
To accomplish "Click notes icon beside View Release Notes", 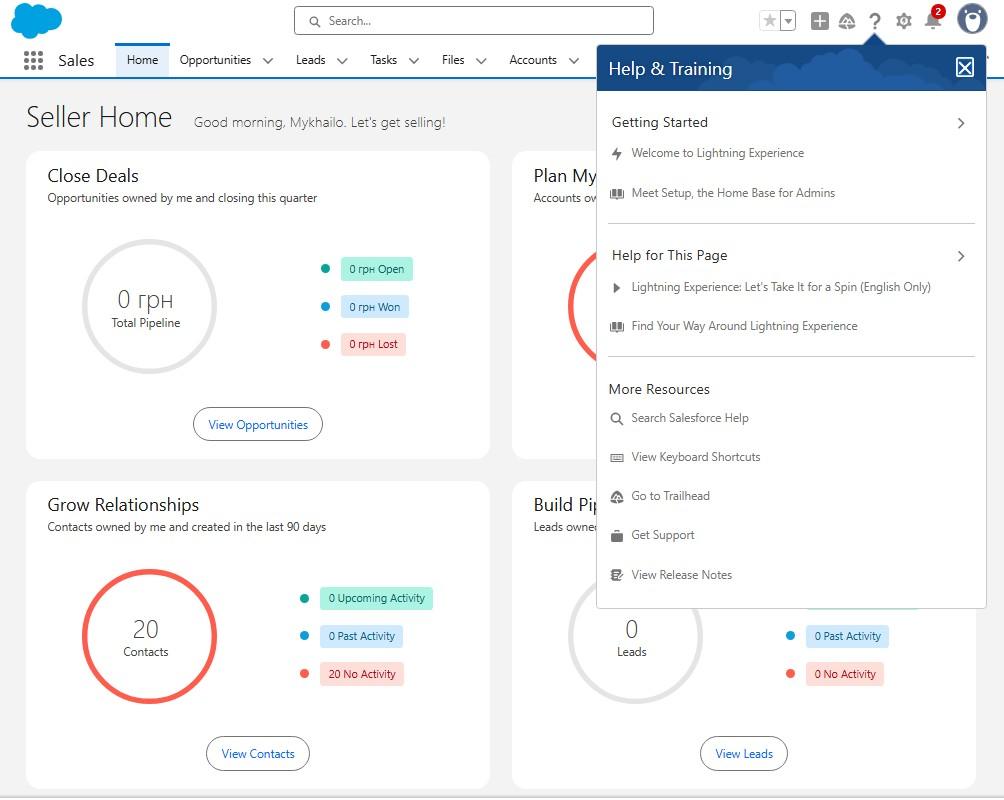I will pyautogui.click(x=617, y=575).
